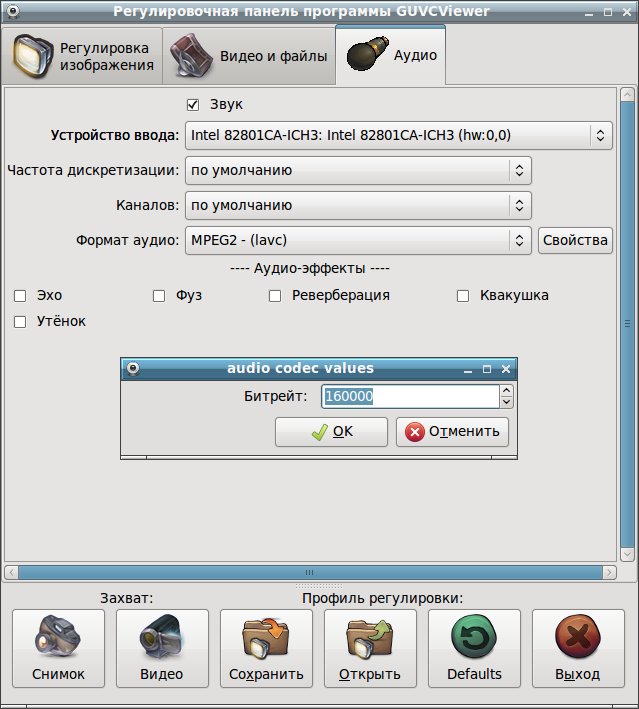Click the Видео capture button label
This screenshot has height=709, width=639.
click(161, 674)
